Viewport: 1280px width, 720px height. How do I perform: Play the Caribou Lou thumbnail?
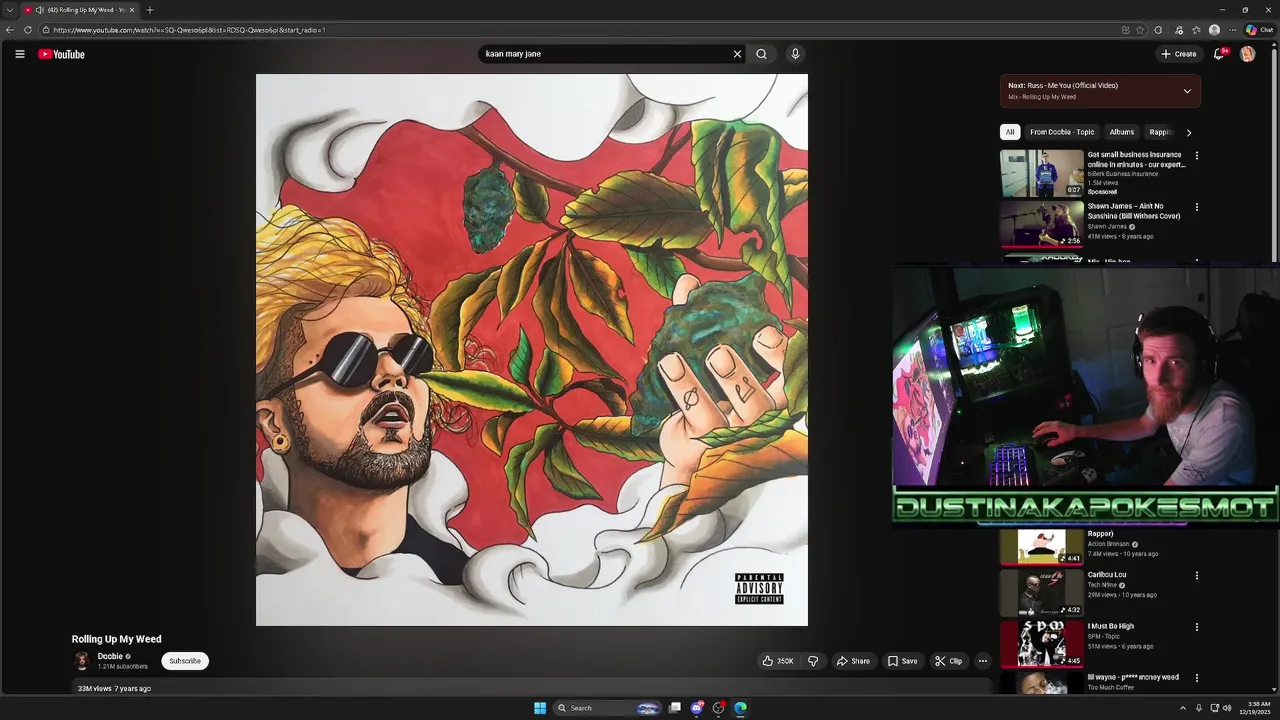click(1042, 593)
